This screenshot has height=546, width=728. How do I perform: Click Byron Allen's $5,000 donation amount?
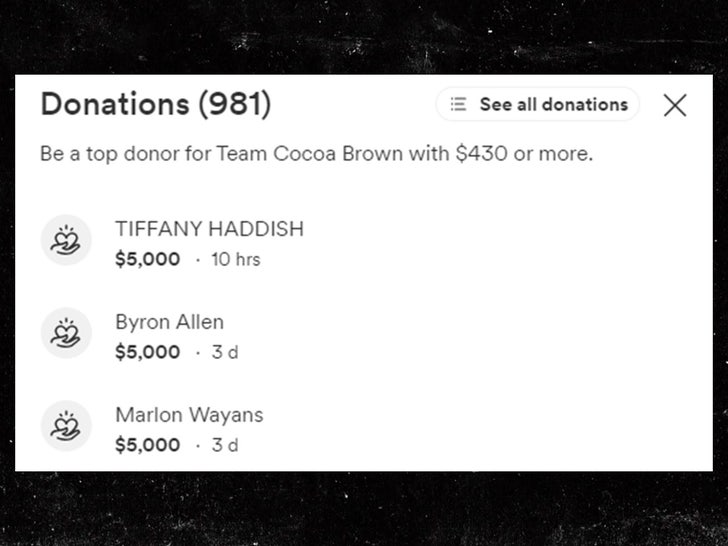(147, 353)
